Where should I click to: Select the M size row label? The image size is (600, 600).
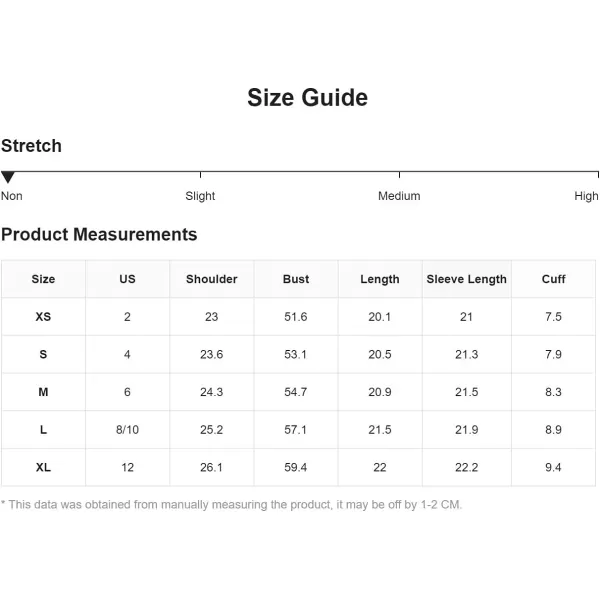pos(43,392)
